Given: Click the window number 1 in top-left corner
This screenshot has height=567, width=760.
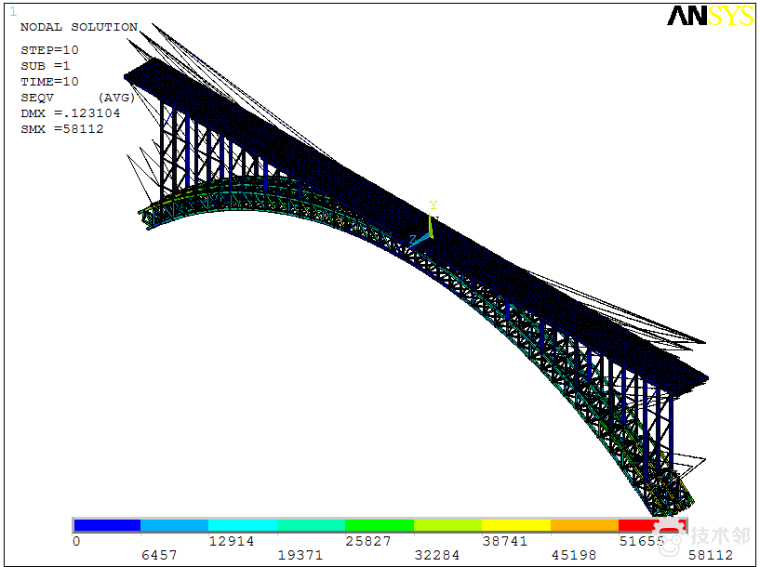Looking at the screenshot, I should point(13,12).
